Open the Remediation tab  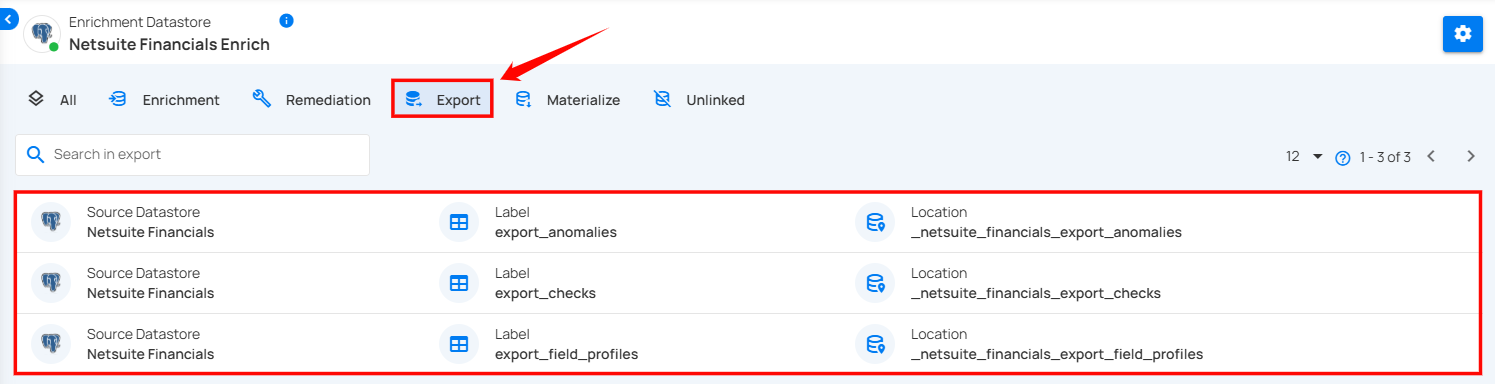(x=311, y=100)
